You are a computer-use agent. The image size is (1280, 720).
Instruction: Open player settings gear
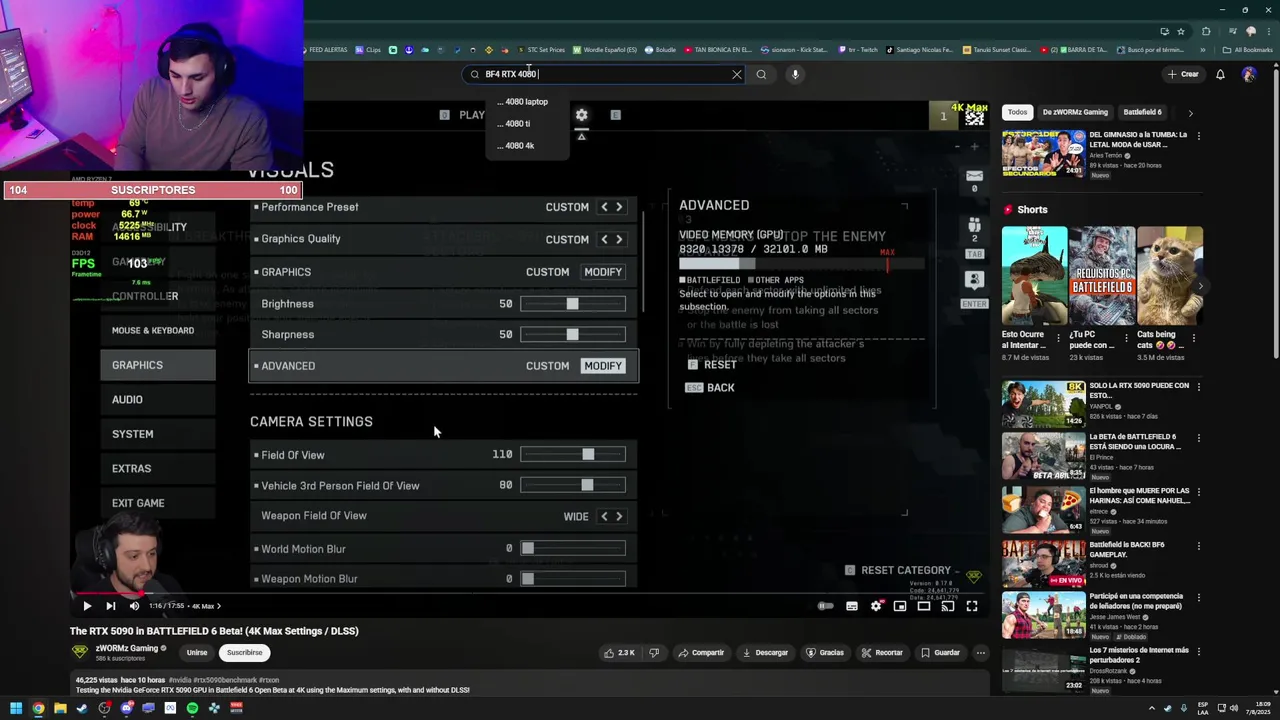click(876, 606)
